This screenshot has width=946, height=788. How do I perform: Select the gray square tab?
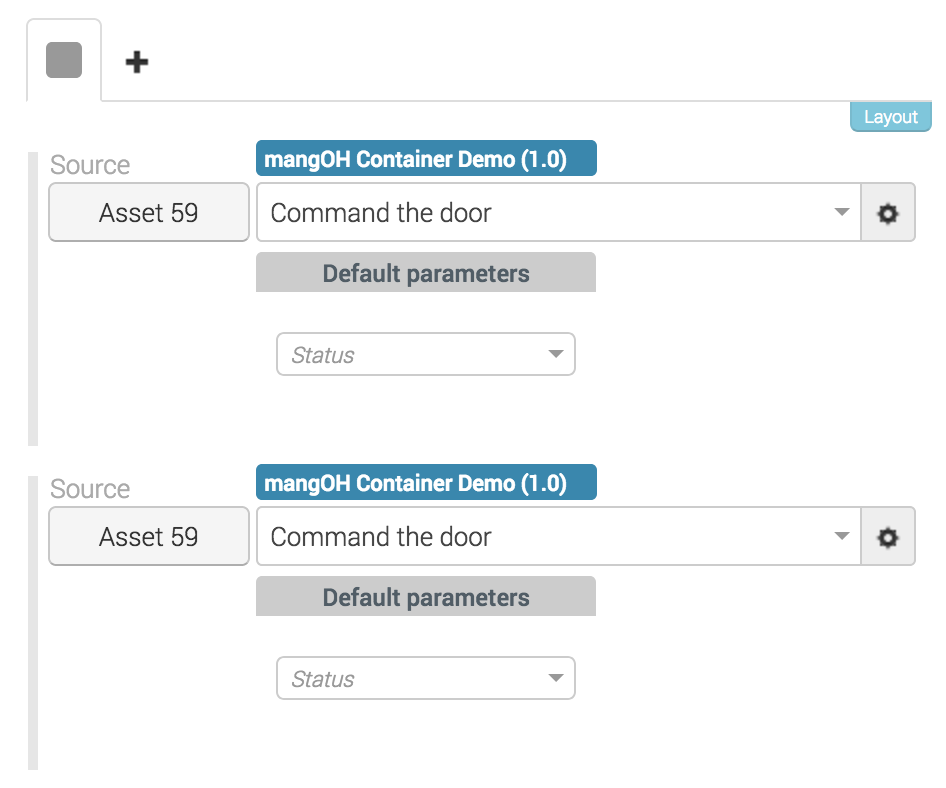(x=64, y=61)
